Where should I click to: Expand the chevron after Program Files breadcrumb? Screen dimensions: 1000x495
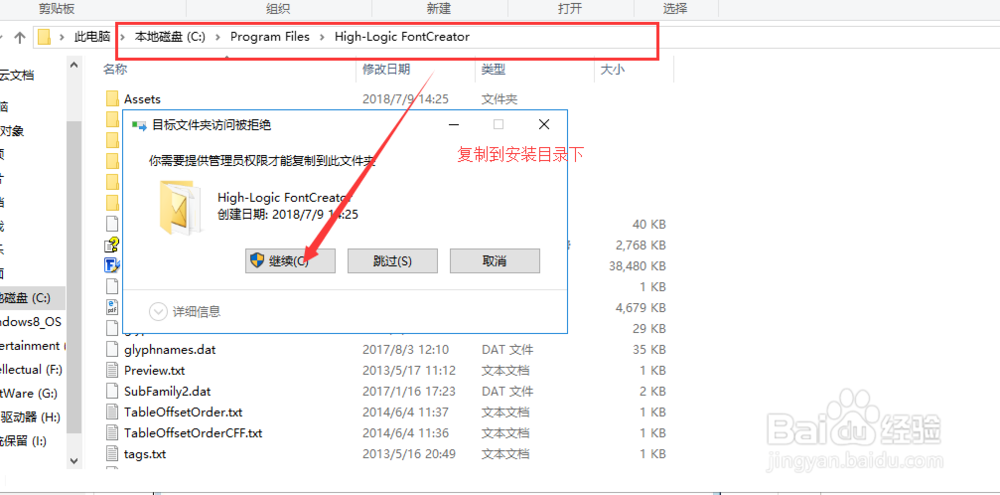(322, 37)
